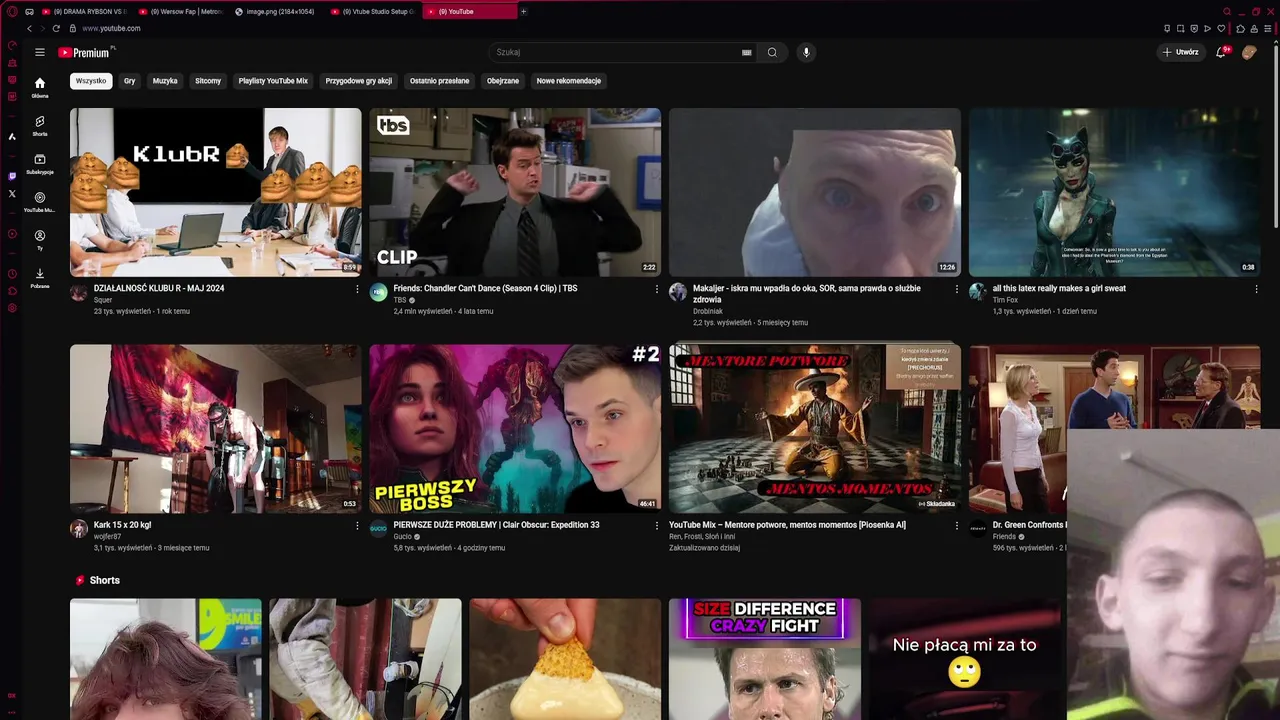Open Subskrypcje in the left sidebar
1280x720 pixels.
pyautogui.click(x=40, y=163)
